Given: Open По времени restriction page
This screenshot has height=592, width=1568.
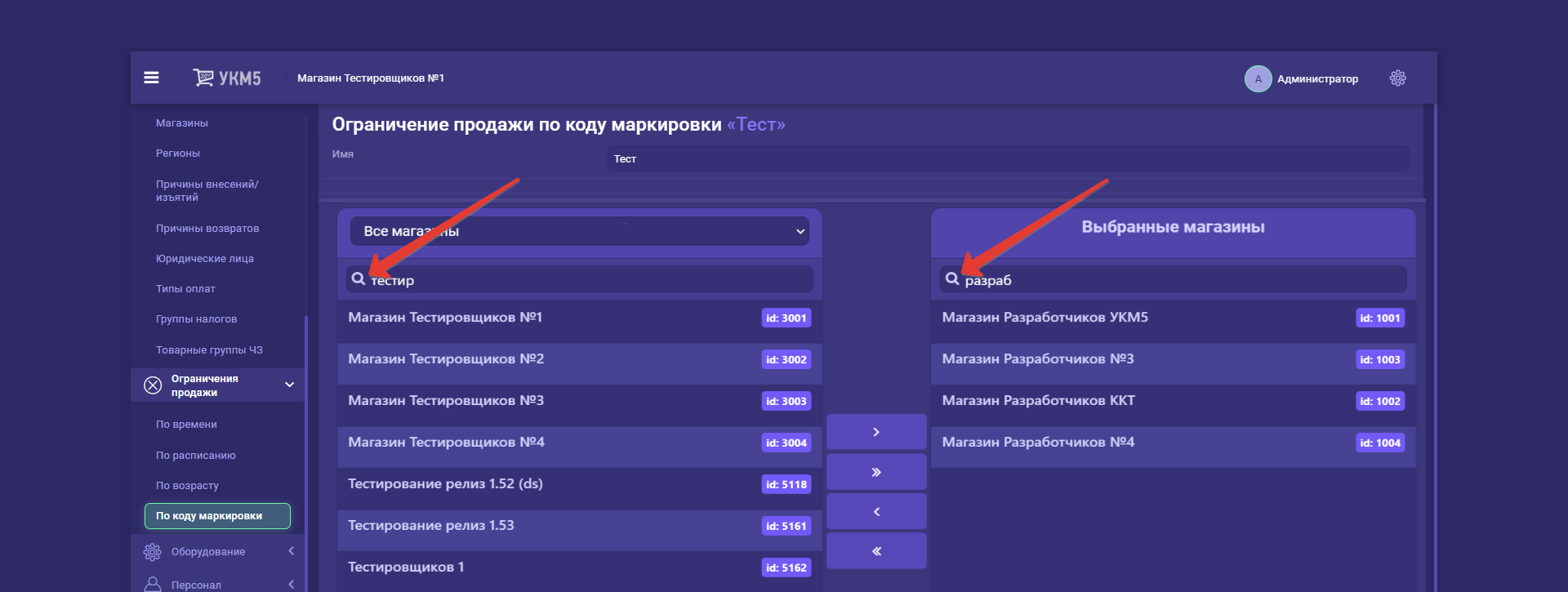Looking at the screenshot, I should pyautogui.click(x=186, y=425).
